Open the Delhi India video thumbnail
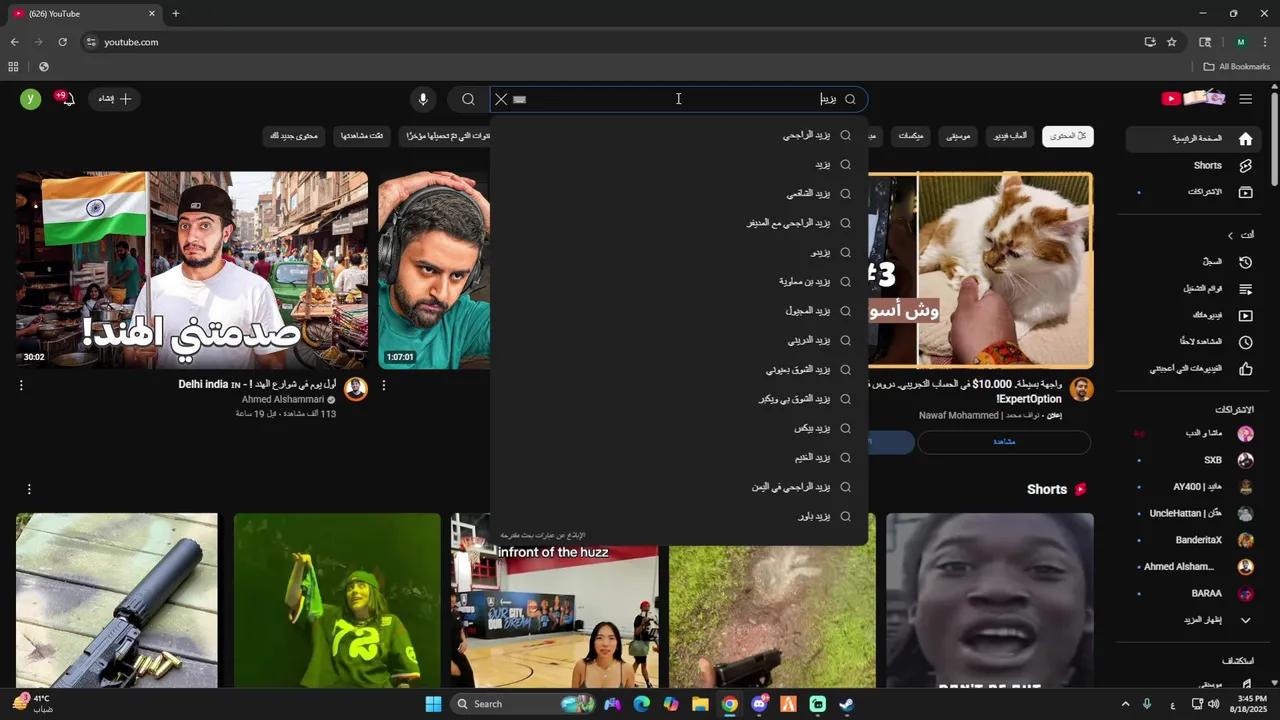Screen dimensions: 1280x720 [192, 270]
